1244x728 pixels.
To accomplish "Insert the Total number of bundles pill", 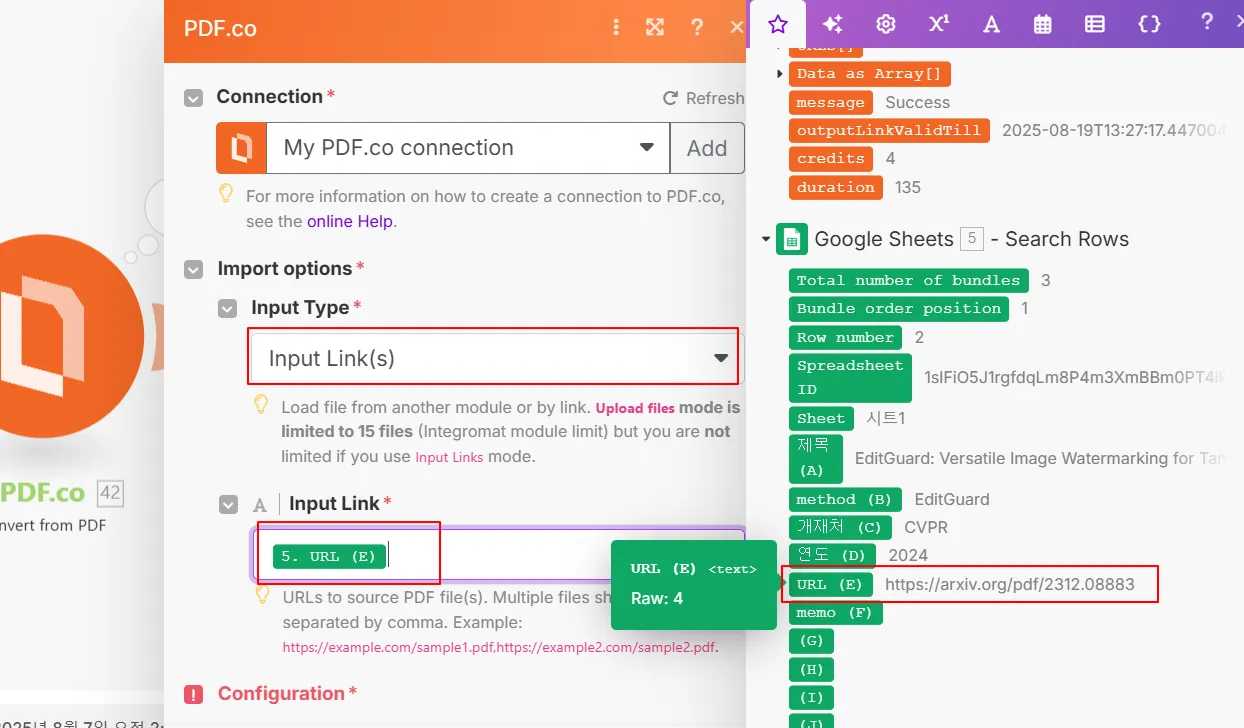I will pyautogui.click(x=908, y=280).
